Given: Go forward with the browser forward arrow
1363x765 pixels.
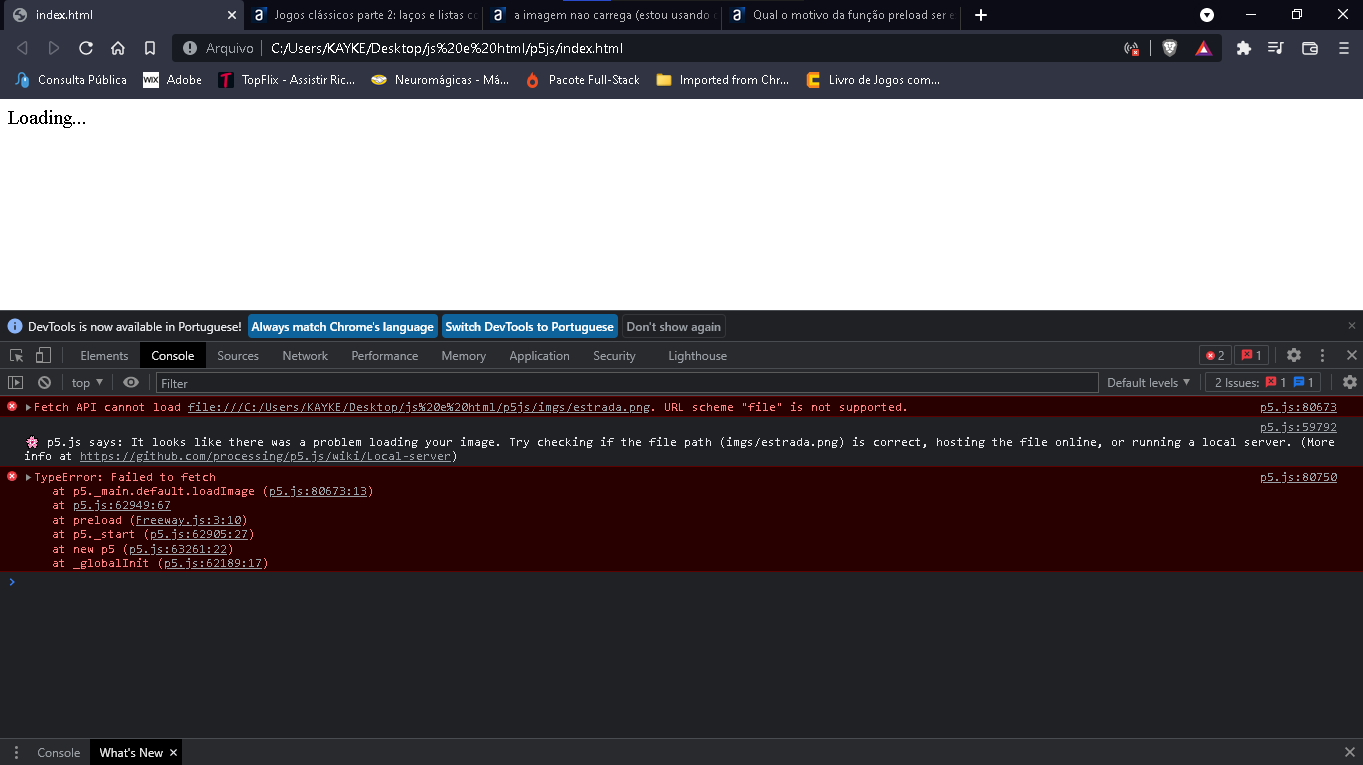Looking at the screenshot, I should pyautogui.click(x=54, y=48).
